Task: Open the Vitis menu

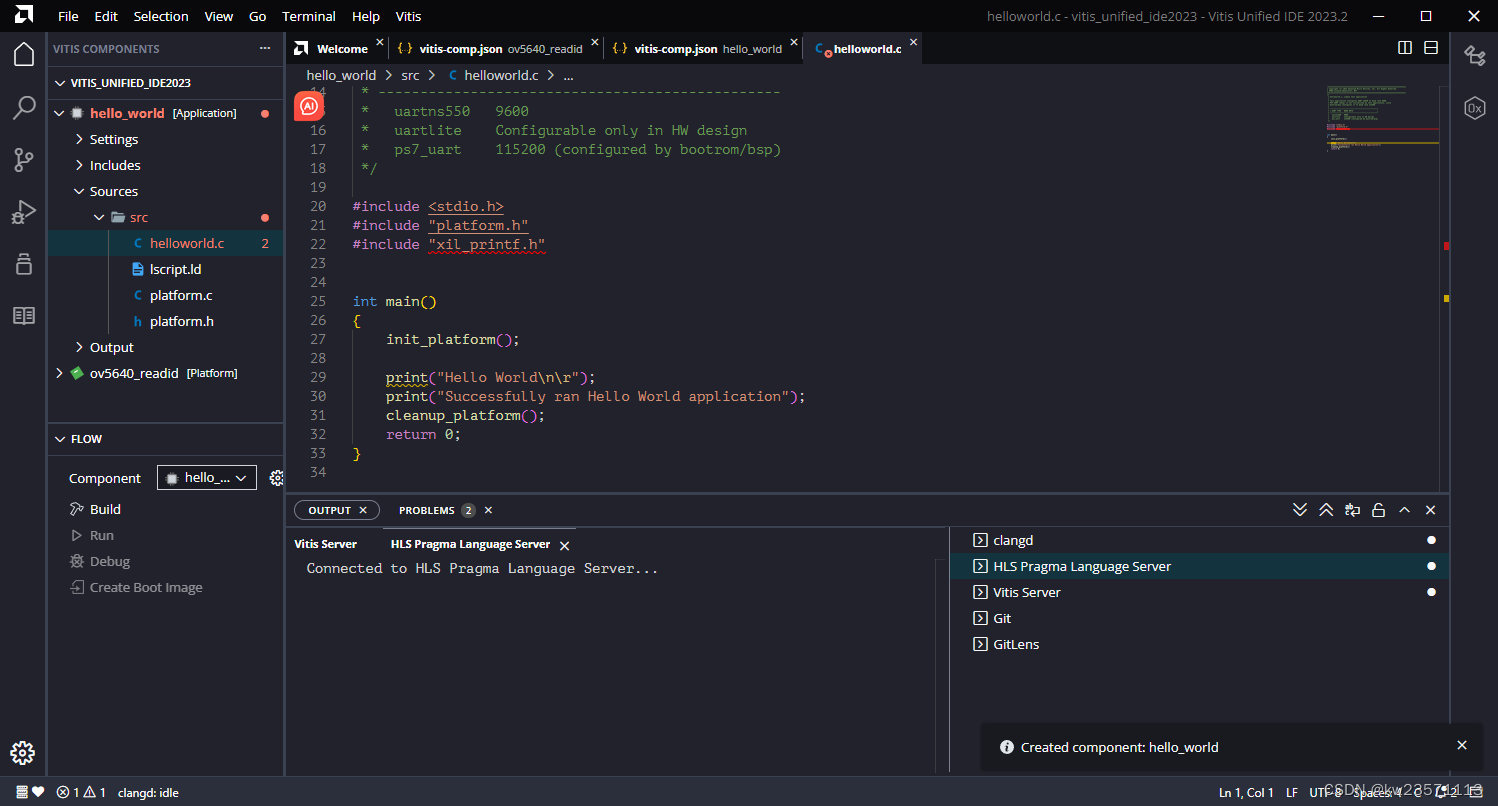Action: [x=408, y=16]
